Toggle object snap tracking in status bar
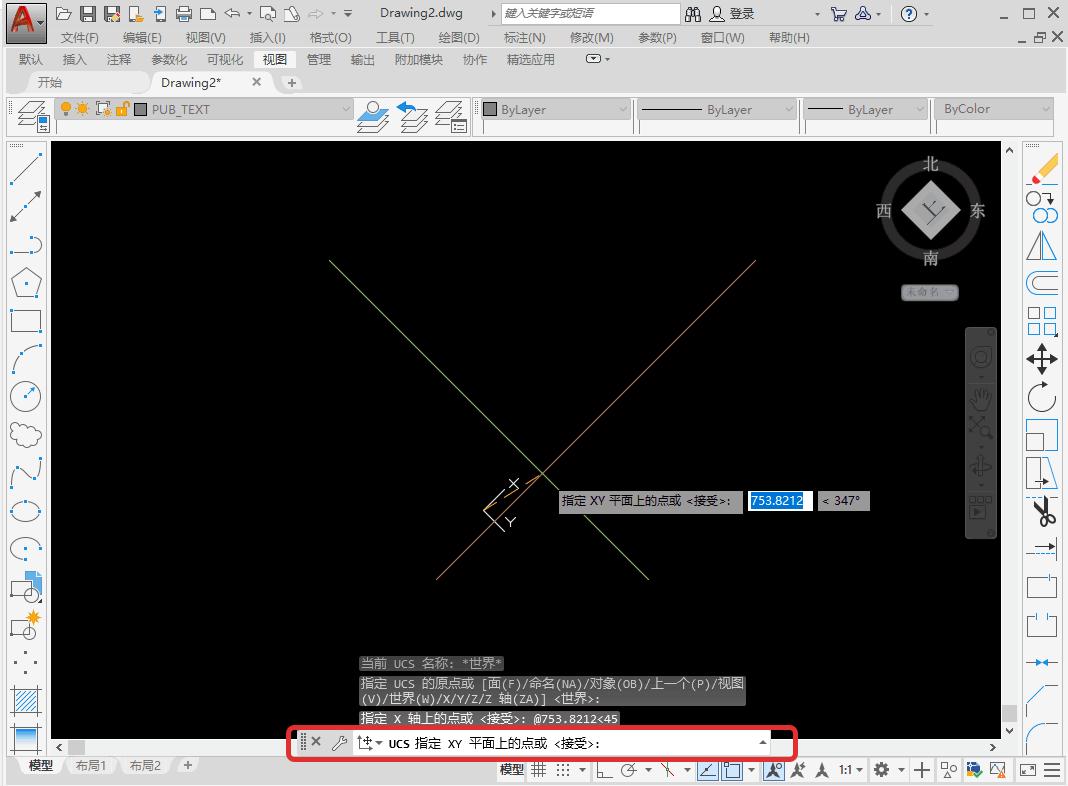Image resolution: width=1068 pixels, height=786 pixels. [708, 770]
